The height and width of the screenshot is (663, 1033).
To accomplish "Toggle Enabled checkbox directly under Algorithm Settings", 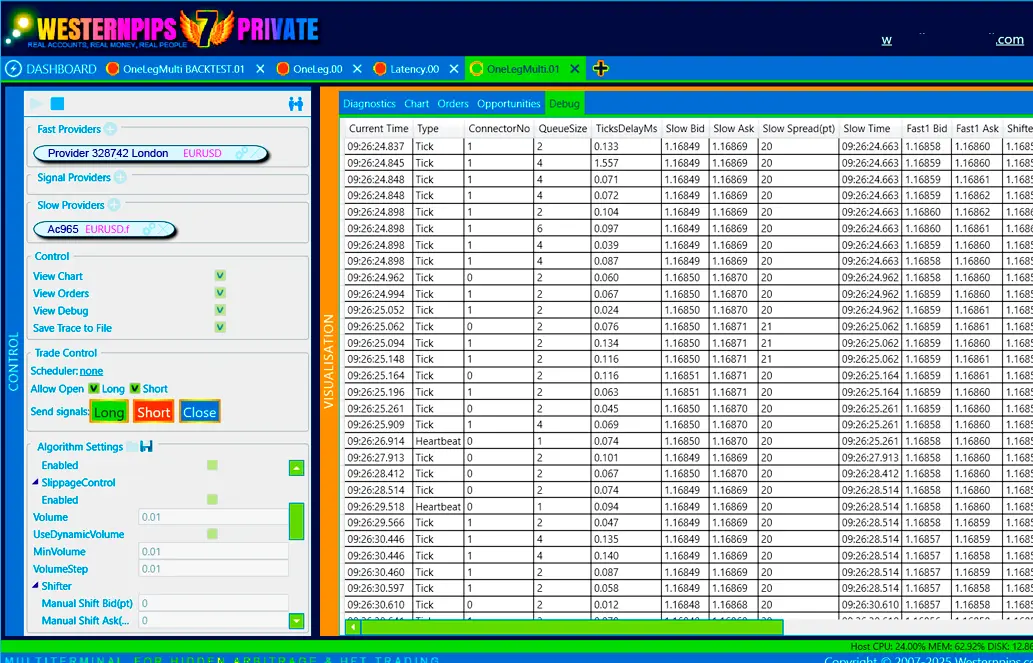I will coord(212,465).
